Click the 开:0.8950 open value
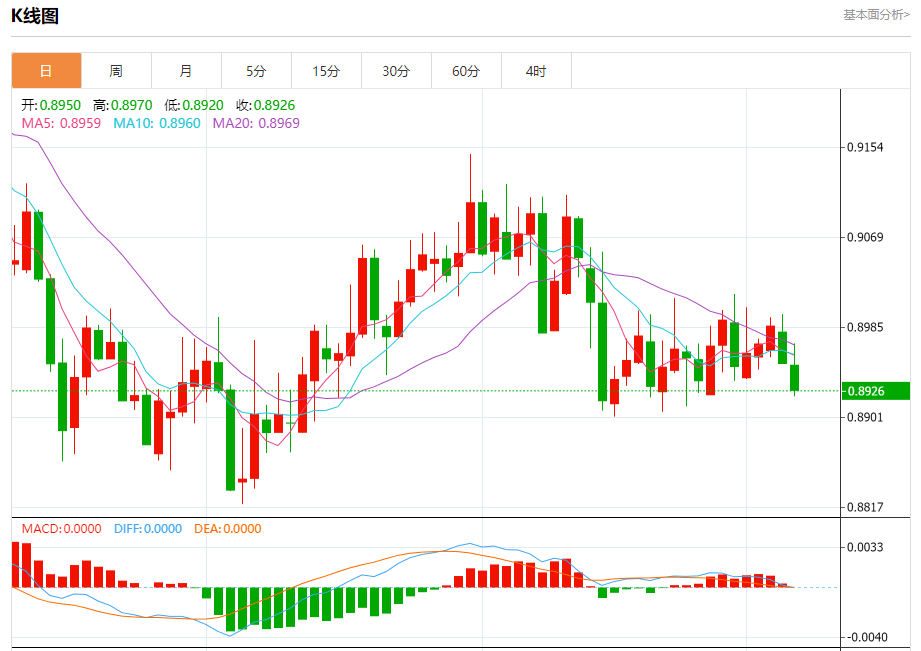 tap(51, 105)
